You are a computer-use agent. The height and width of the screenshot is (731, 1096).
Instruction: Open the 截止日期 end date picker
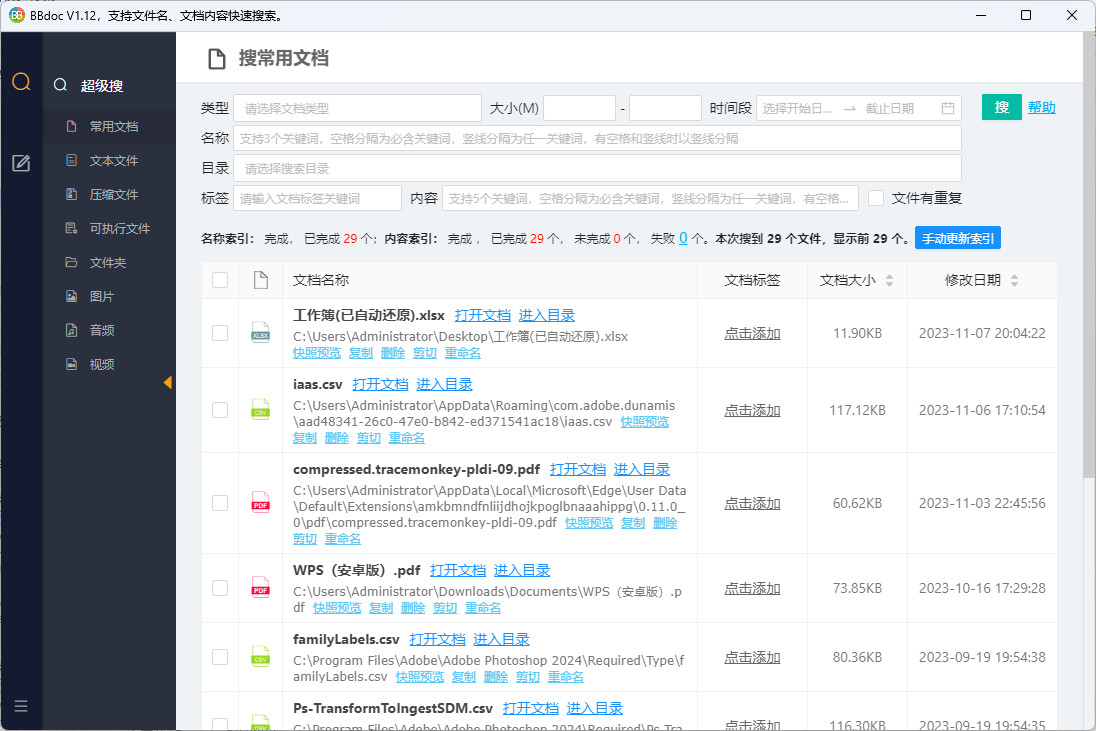pyautogui.click(x=890, y=108)
